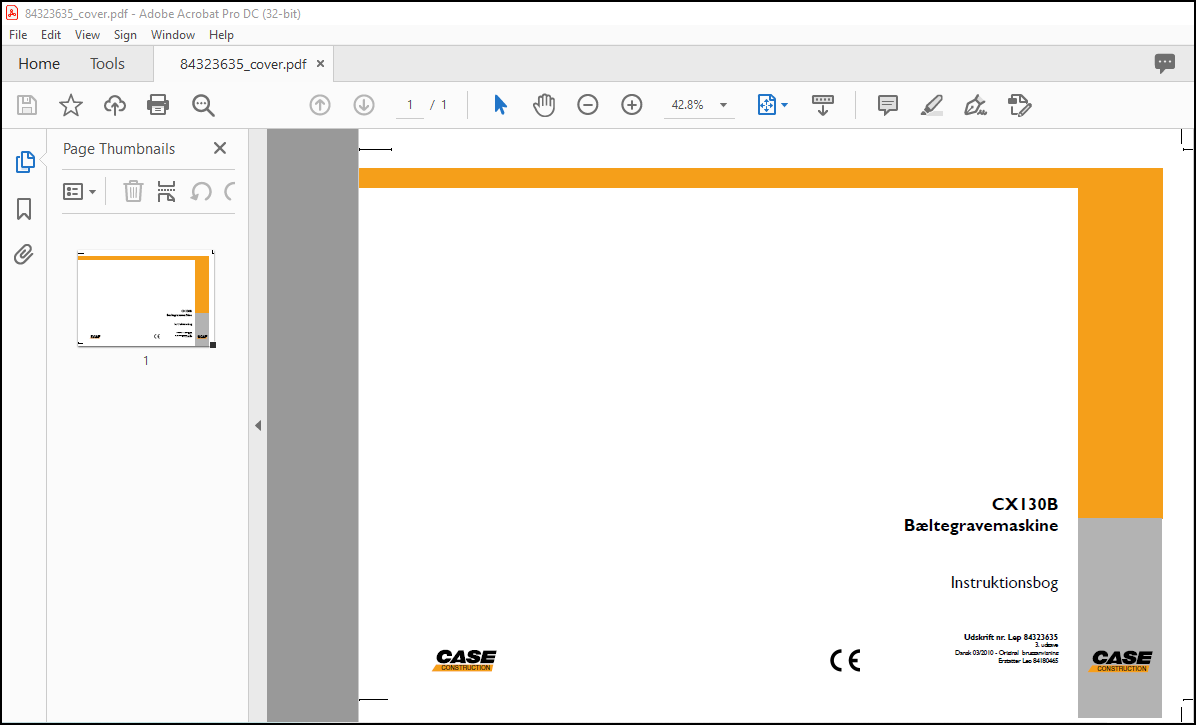
Task: Delete selected page with trash icon
Action: (133, 191)
